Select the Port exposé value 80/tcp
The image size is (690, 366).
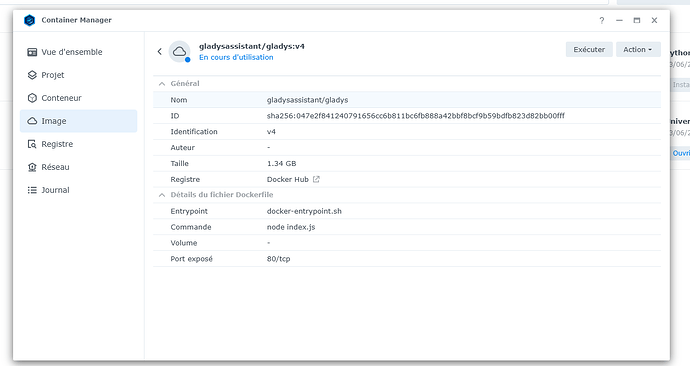(278, 259)
